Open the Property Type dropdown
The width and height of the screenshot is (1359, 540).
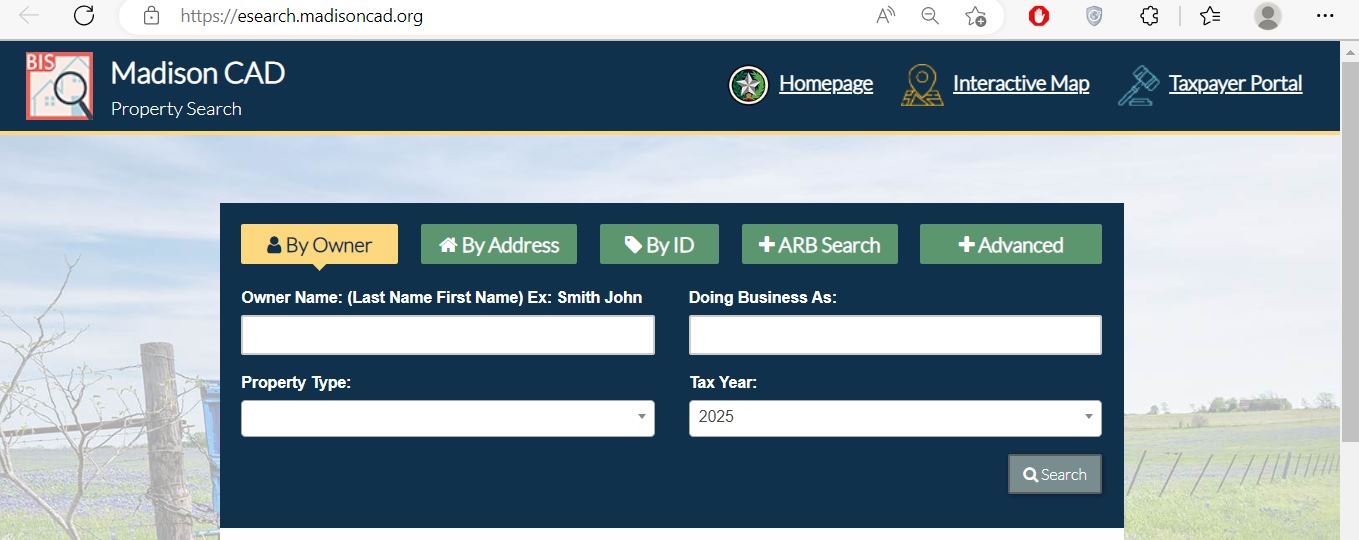click(x=447, y=418)
